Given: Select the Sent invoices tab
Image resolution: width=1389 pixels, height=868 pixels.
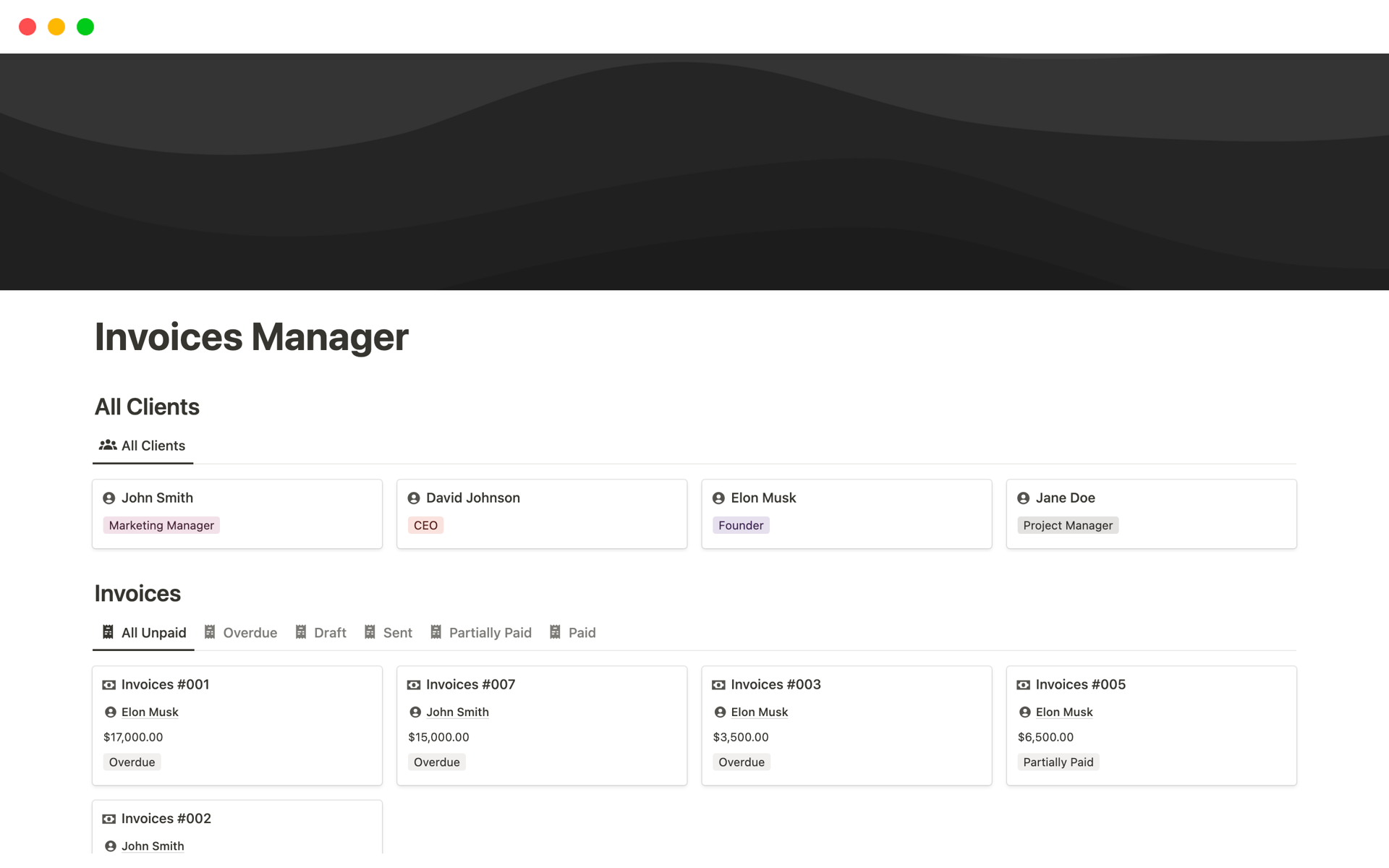Looking at the screenshot, I should tap(398, 632).
